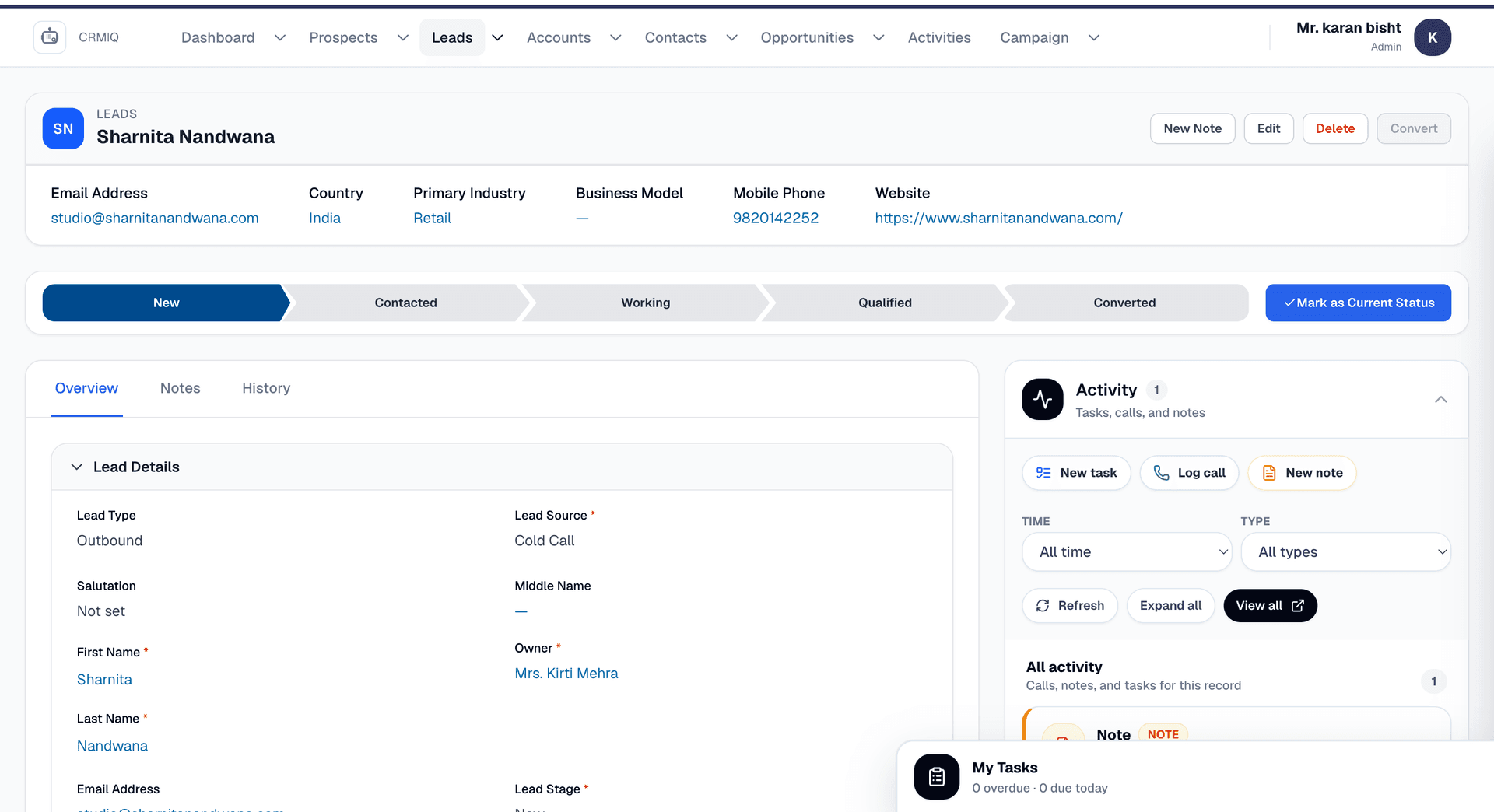Click the Convert button
The height and width of the screenshot is (812, 1494).
[1414, 128]
